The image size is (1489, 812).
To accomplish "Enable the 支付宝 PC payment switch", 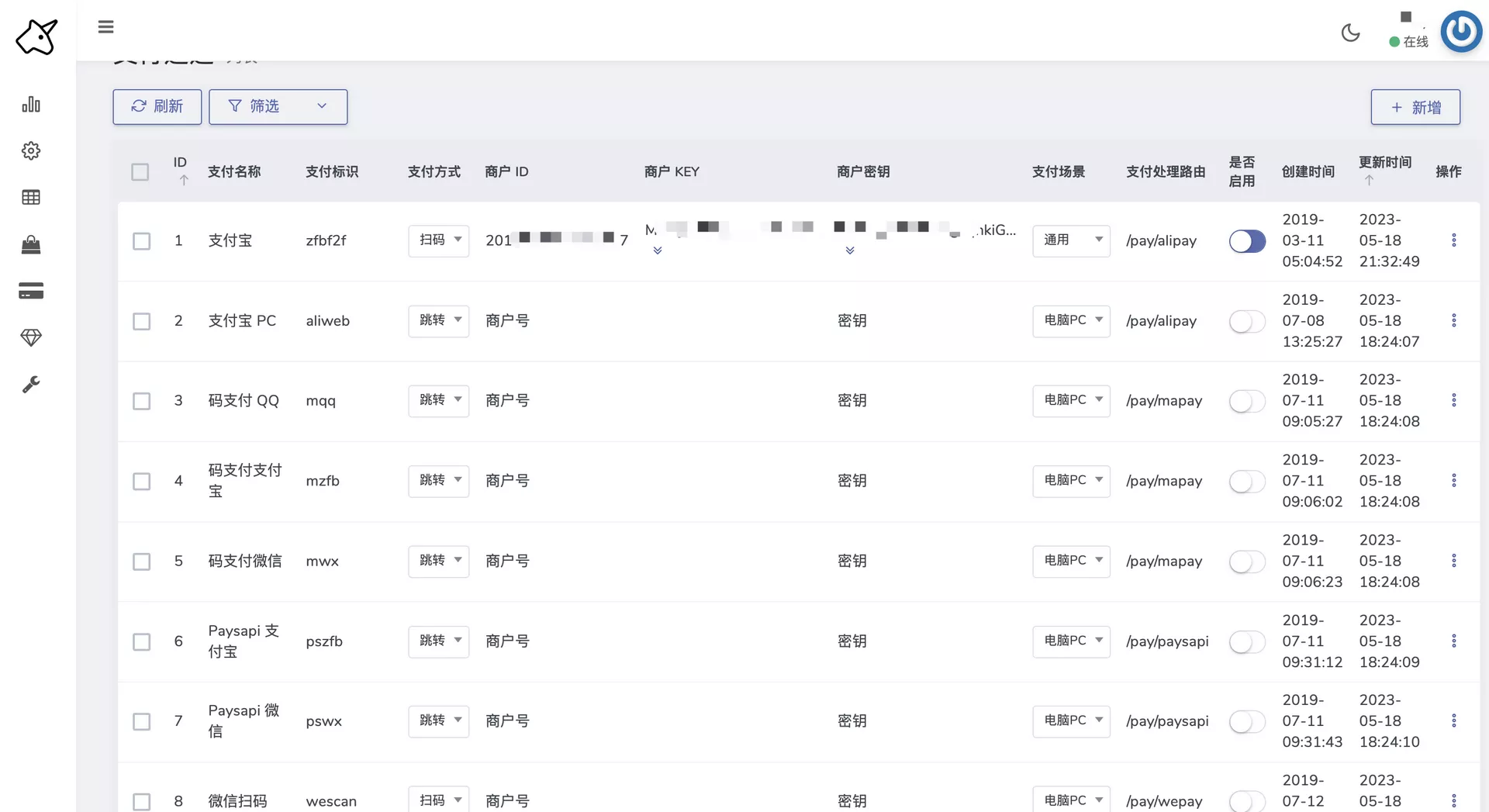I will tap(1247, 321).
